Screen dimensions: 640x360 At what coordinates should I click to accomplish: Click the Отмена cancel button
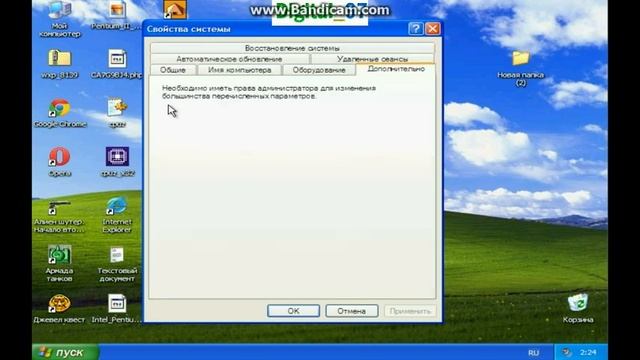[351, 311]
